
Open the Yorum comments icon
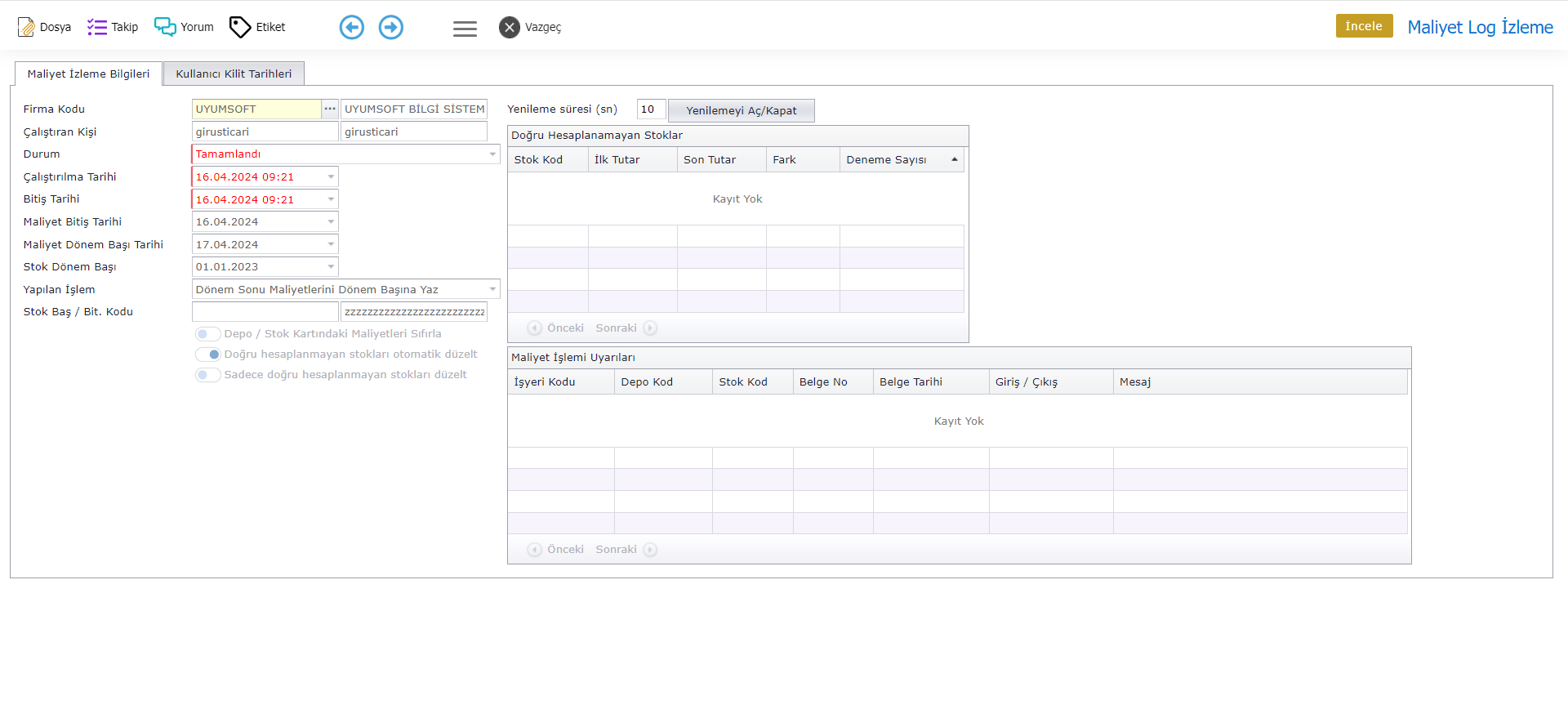coord(165,27)
